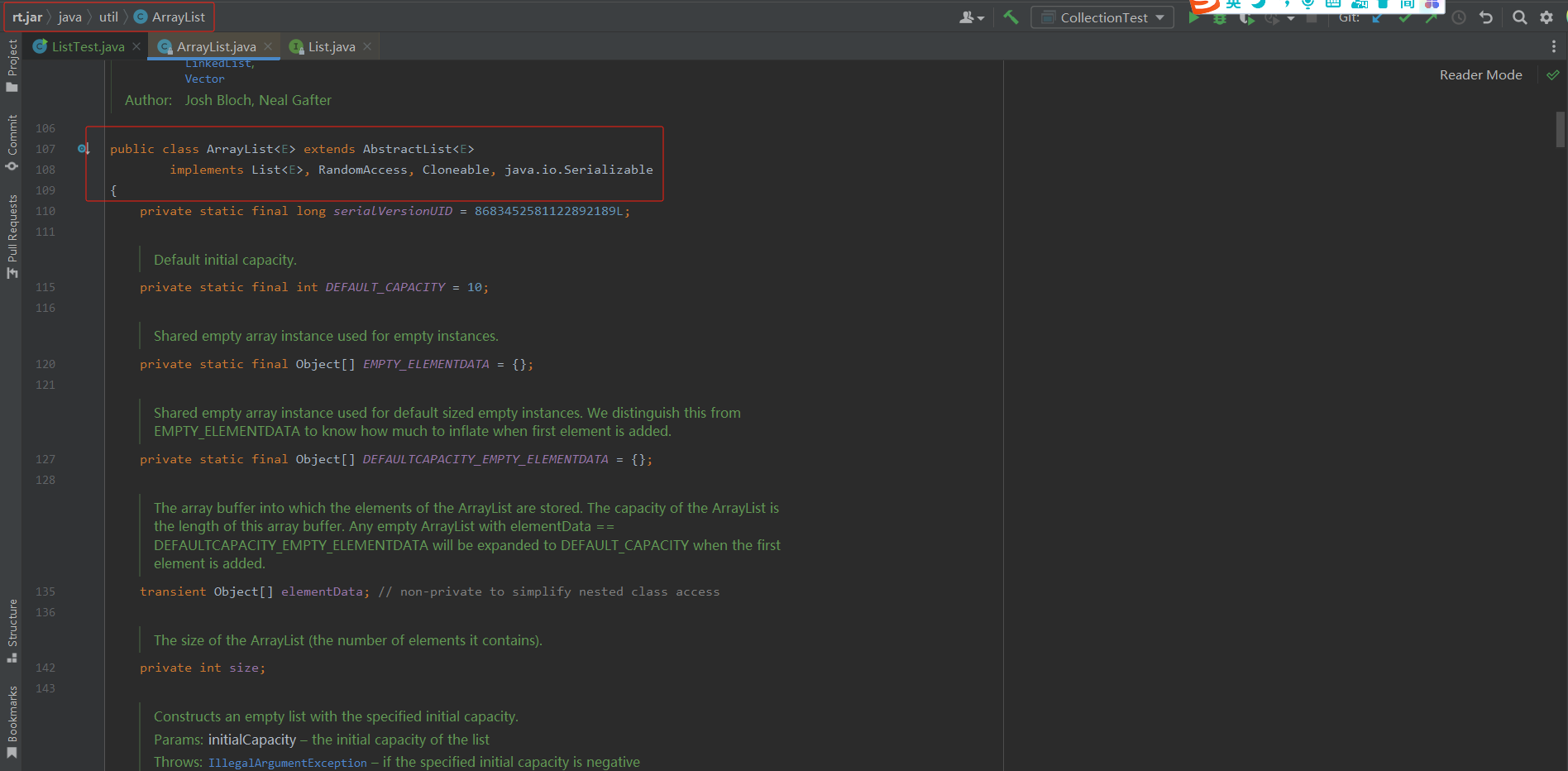Select the ArrayList.java tab
1568x771 pixels.
(216, 47)
